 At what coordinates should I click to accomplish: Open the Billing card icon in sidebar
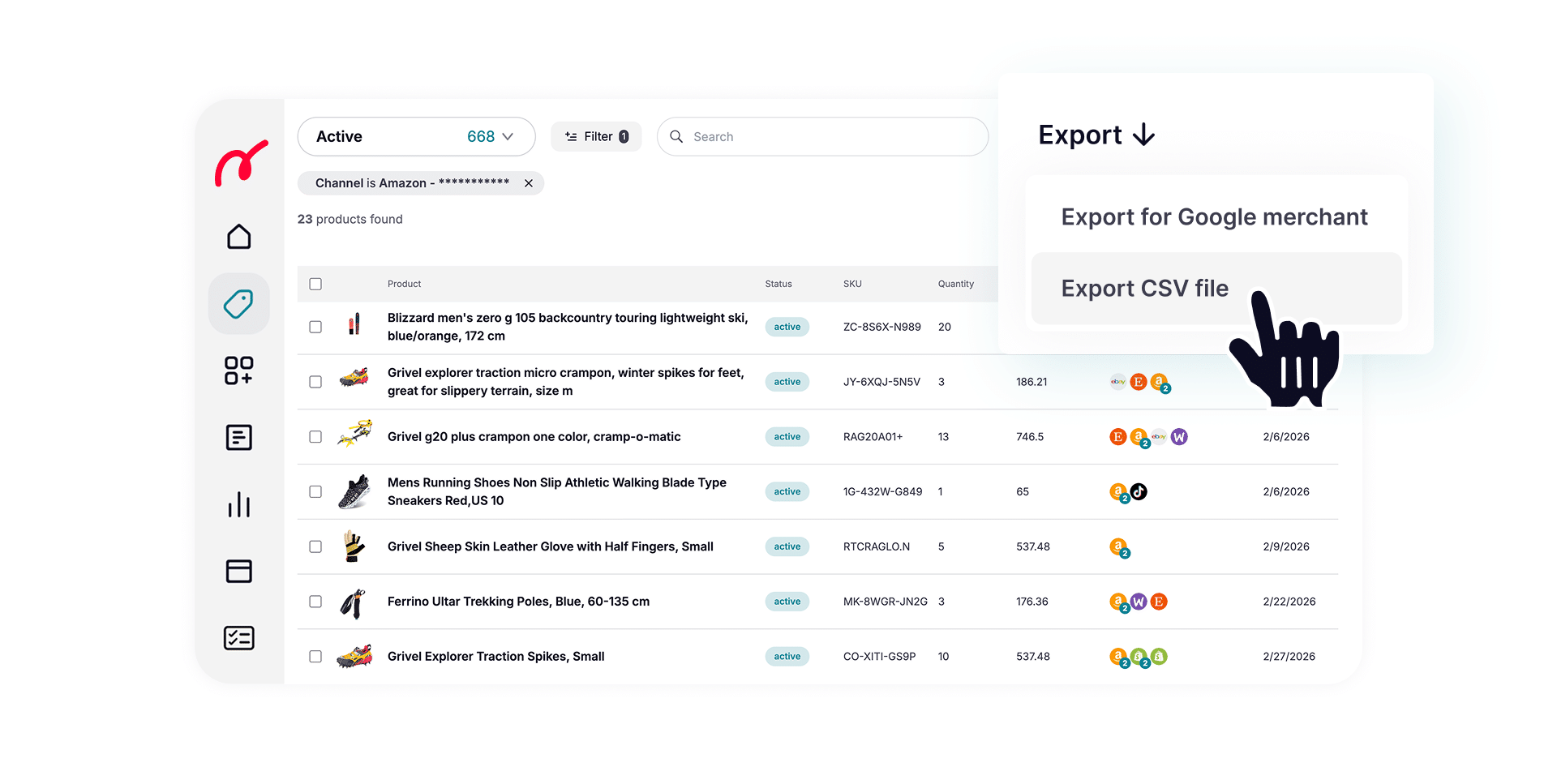coord(238,572)
